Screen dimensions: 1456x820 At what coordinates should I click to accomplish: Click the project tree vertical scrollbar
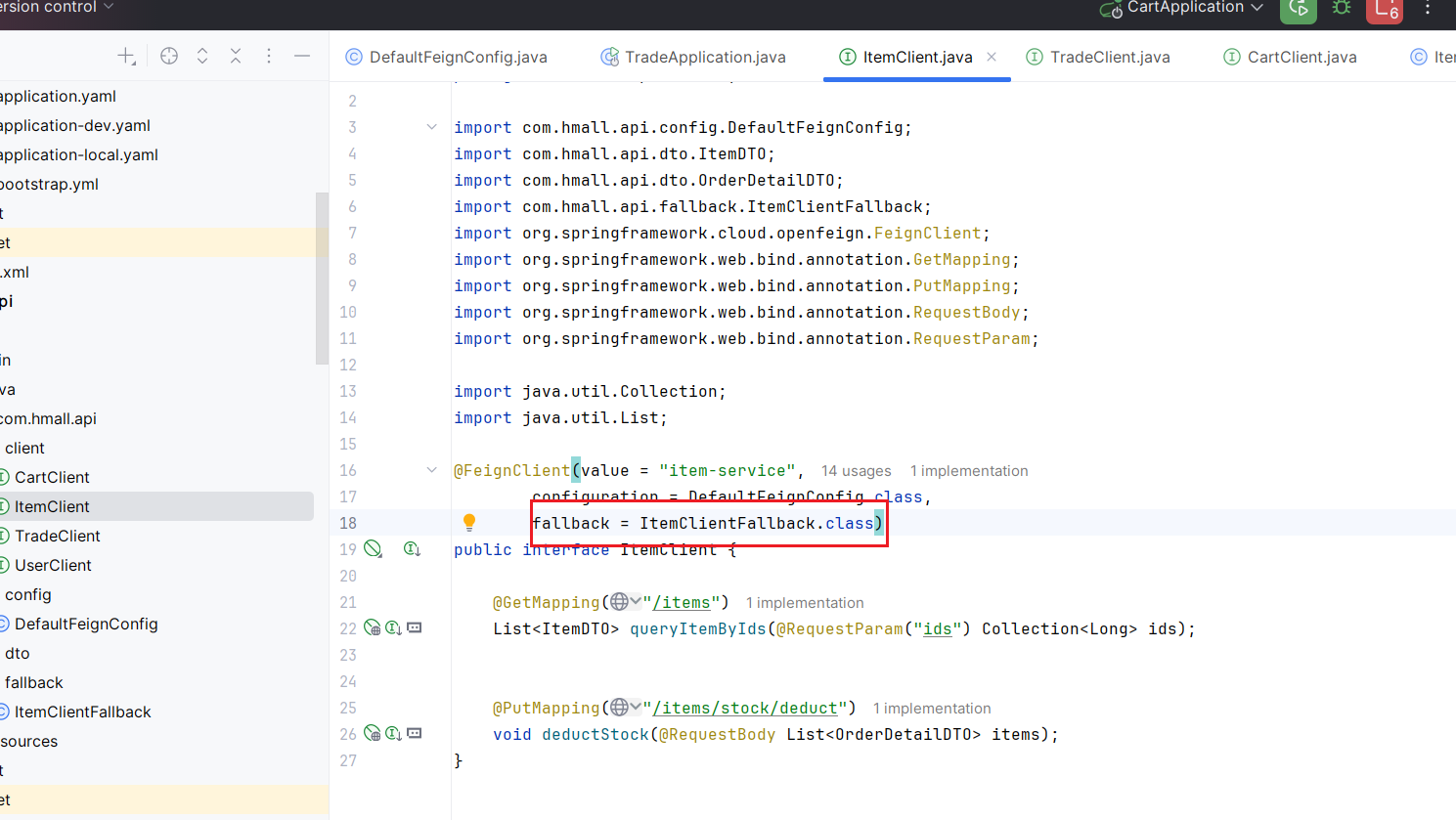coord(322,279)
